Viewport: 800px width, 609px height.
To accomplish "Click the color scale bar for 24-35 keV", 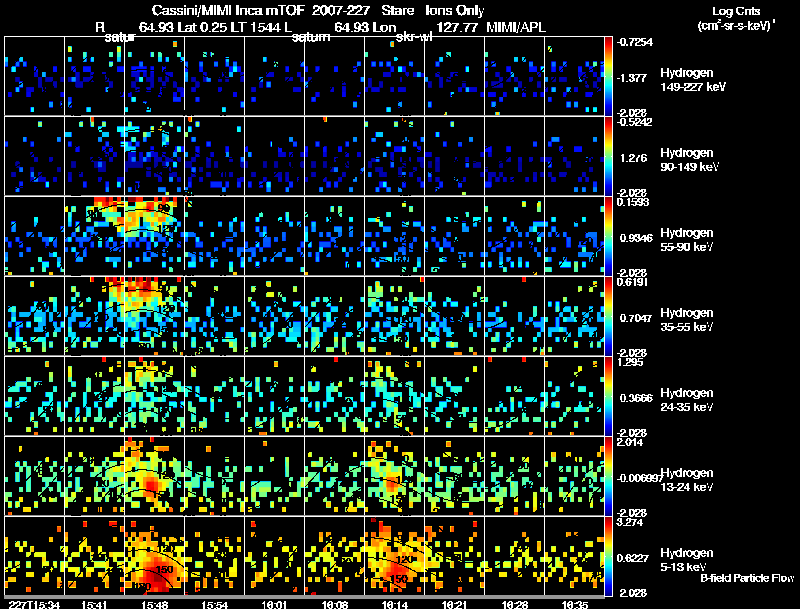I will coord(608,396).
